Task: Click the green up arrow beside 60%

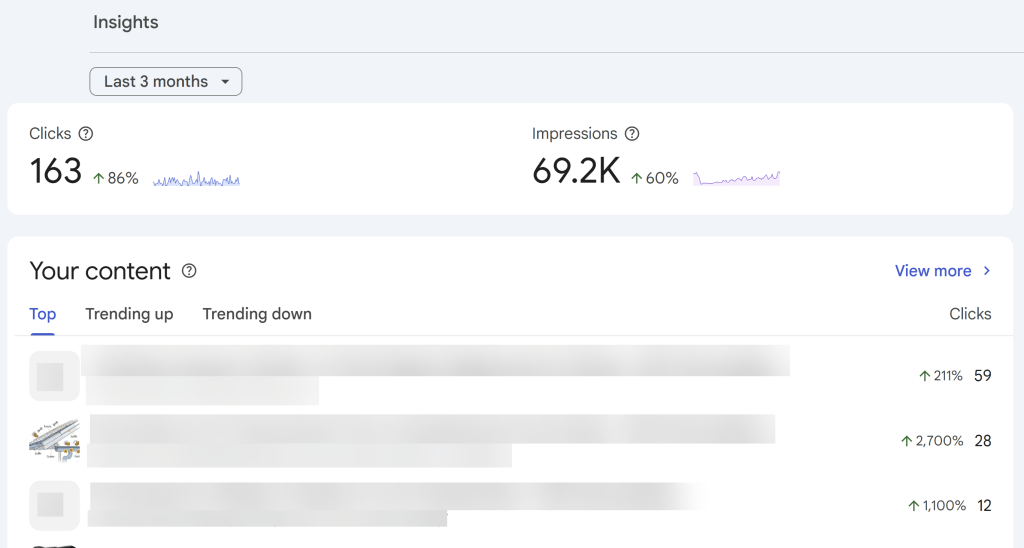Action: (637, 178)
